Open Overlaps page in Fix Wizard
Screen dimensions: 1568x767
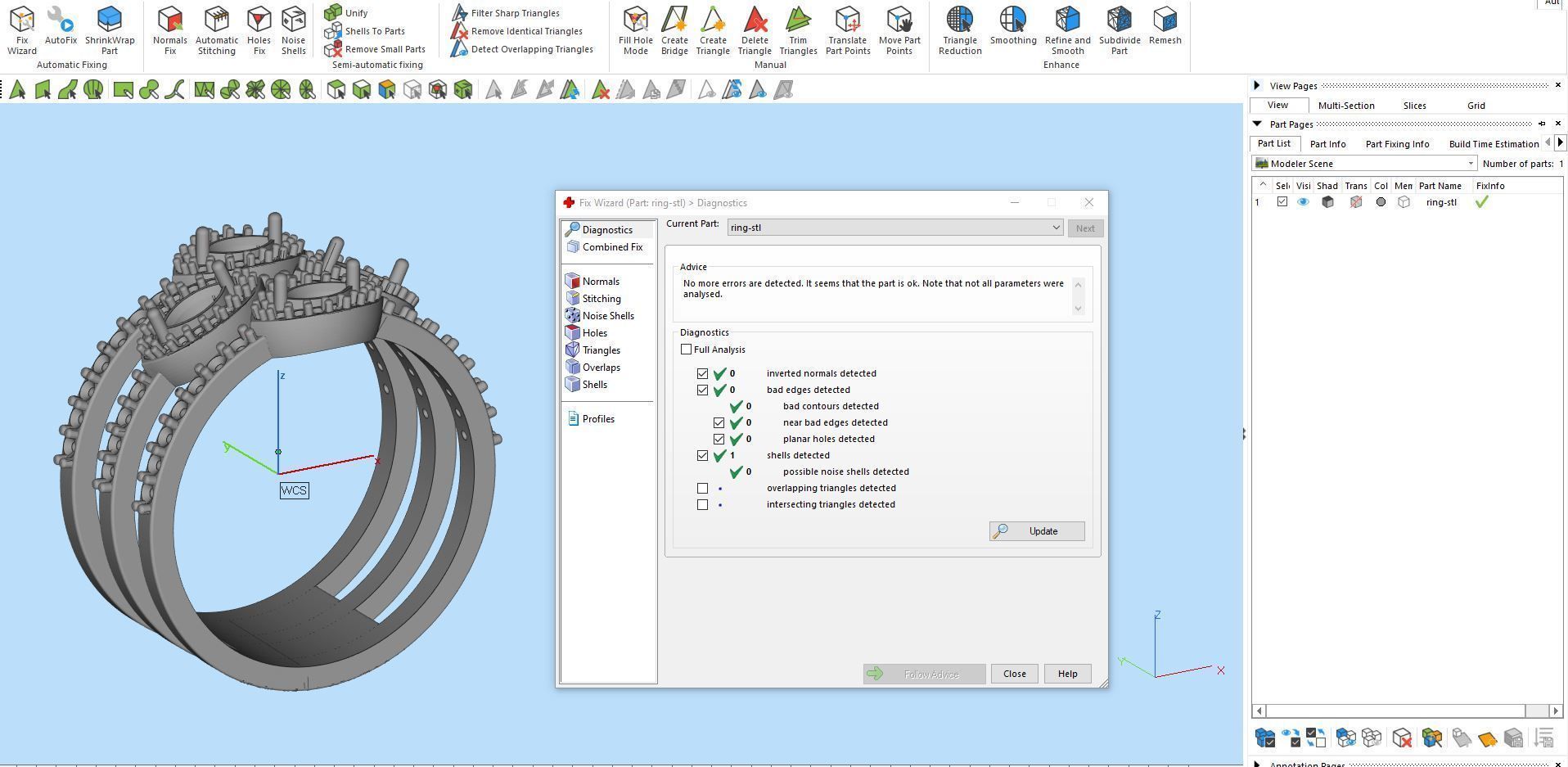click(x=593, y=368)
